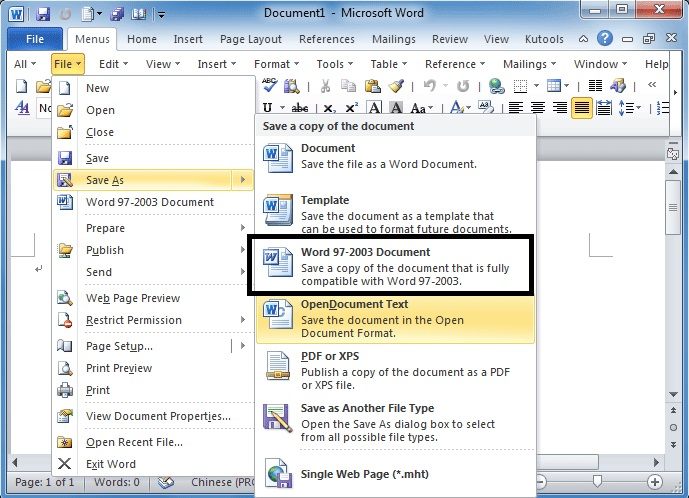Image resolution: width=689 pixels, height=498 pixels.
Task: Click the Save icon in the quick access toolbar
Action: [43, 14]
